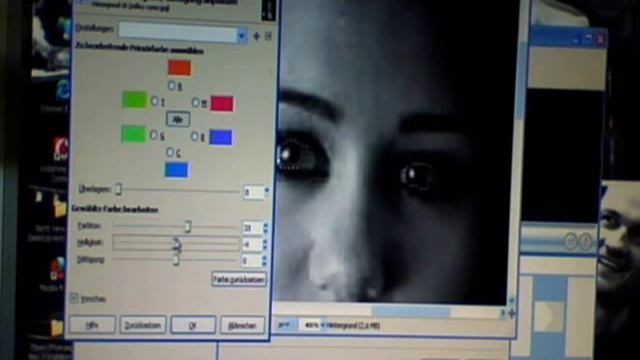640x360 pixels.
Task: Click the Farbton value input field
Action: [x=252, y=228]
